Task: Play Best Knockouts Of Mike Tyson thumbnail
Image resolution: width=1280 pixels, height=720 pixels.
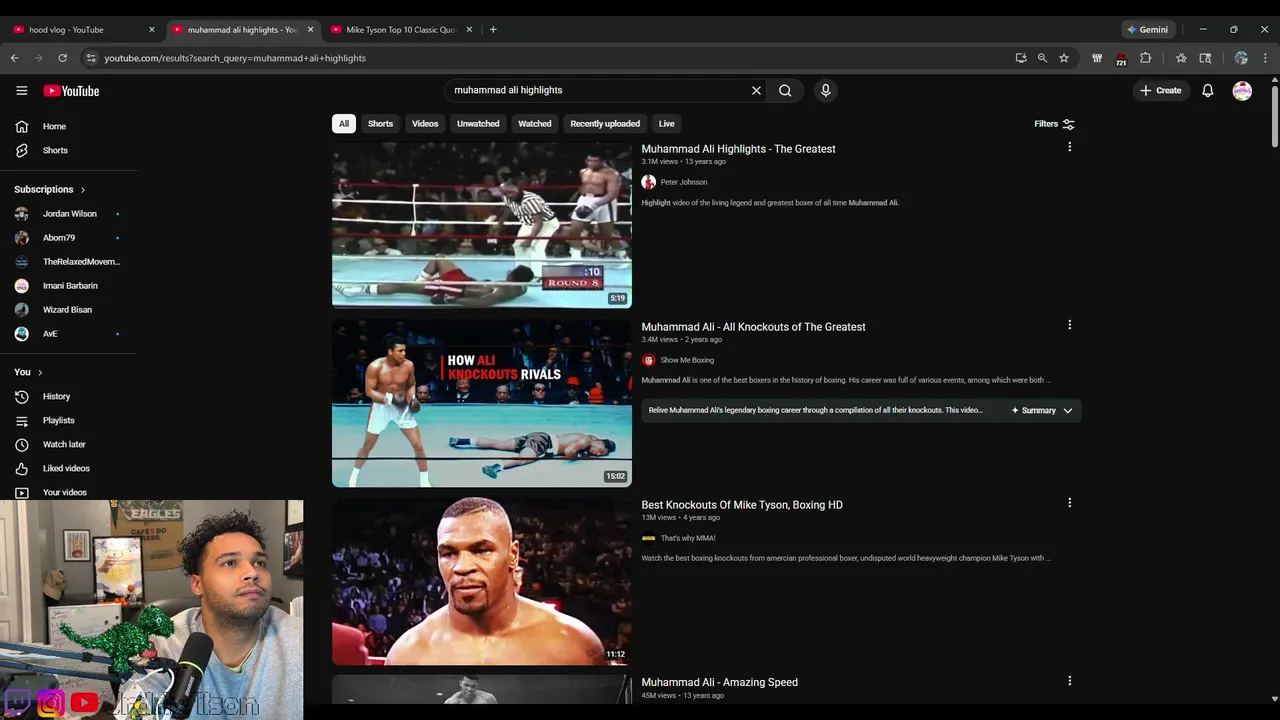Action: coord(482,581)
